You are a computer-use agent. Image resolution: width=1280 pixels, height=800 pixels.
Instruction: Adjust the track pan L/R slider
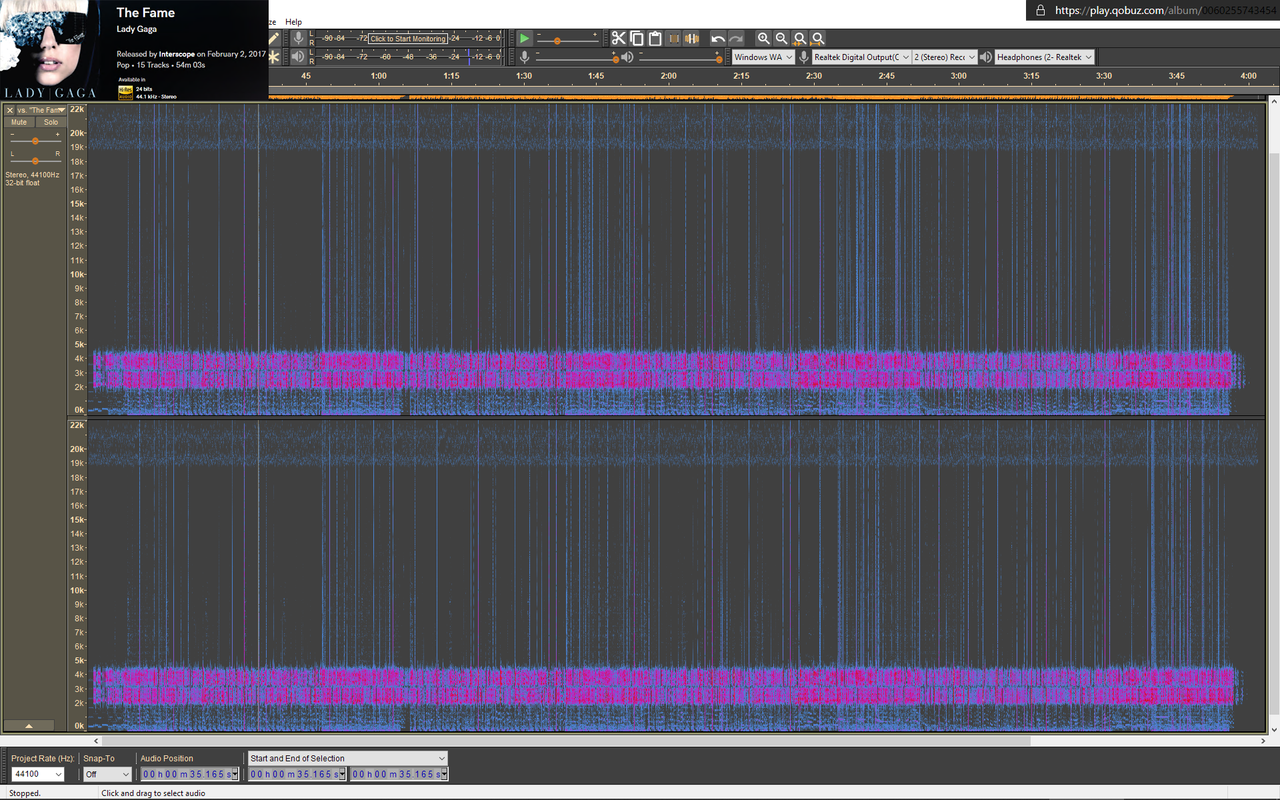pos(35,160)
